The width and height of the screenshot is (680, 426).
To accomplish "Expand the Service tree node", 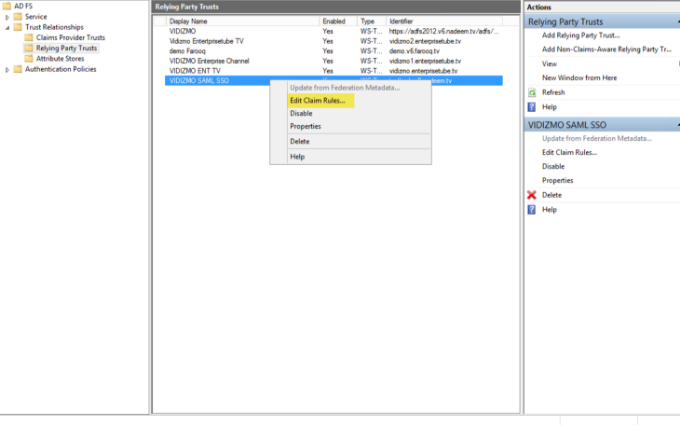I will click(x=8, y=17).
